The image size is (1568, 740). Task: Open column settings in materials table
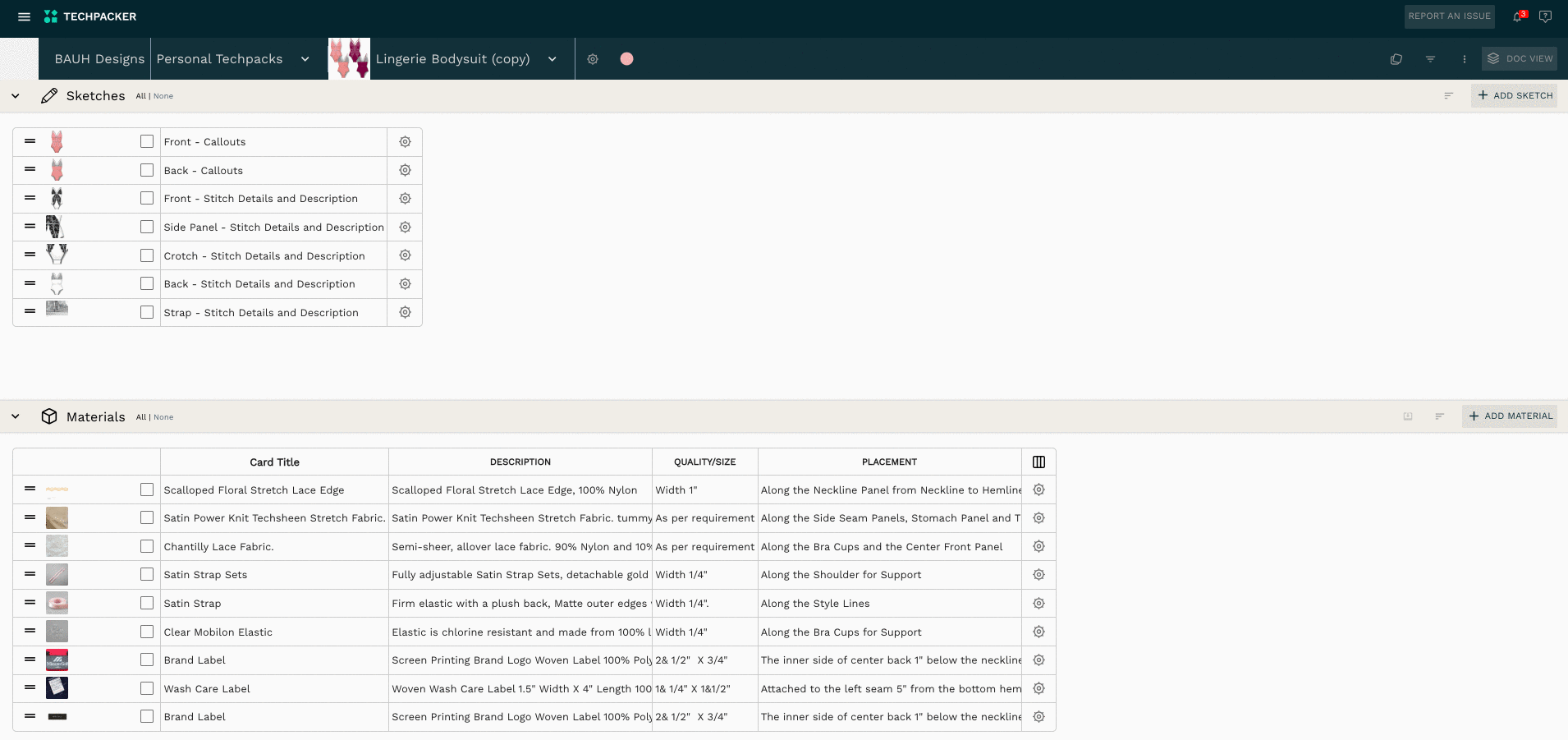coord(1038,462)
